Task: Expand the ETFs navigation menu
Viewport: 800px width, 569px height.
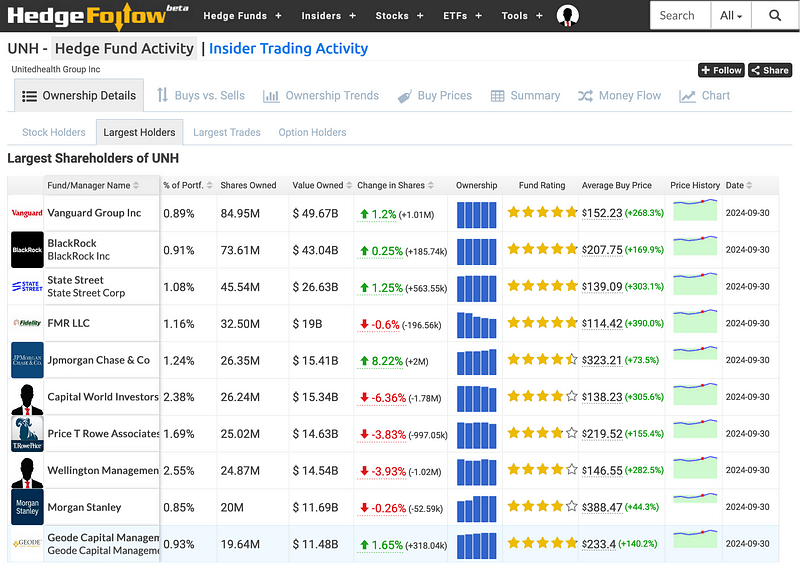Action: click(463, 16)
